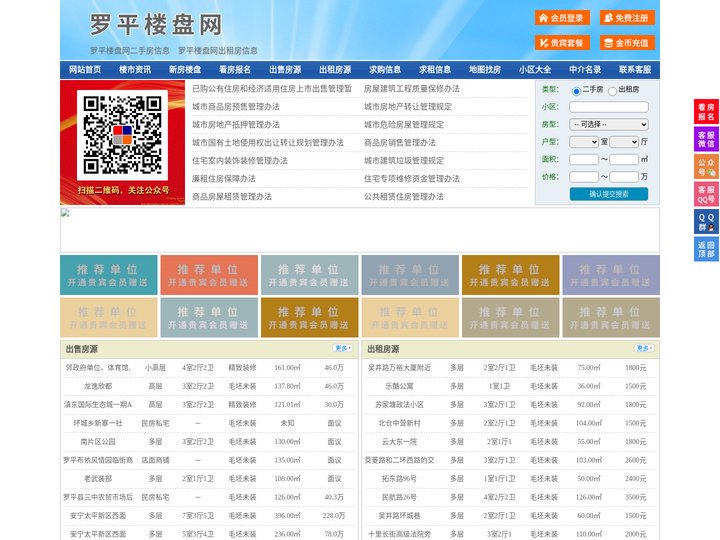
Task: Open the 乐酷公寓 rental listing
Action: [x=399, y=386]
